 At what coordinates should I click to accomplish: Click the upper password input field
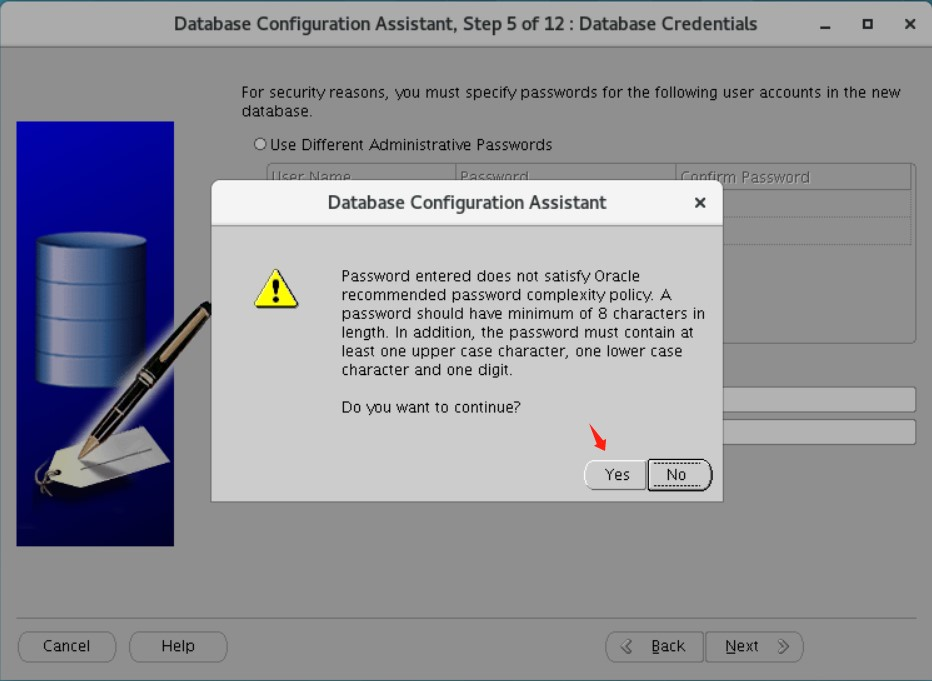(x=819, y=399)
